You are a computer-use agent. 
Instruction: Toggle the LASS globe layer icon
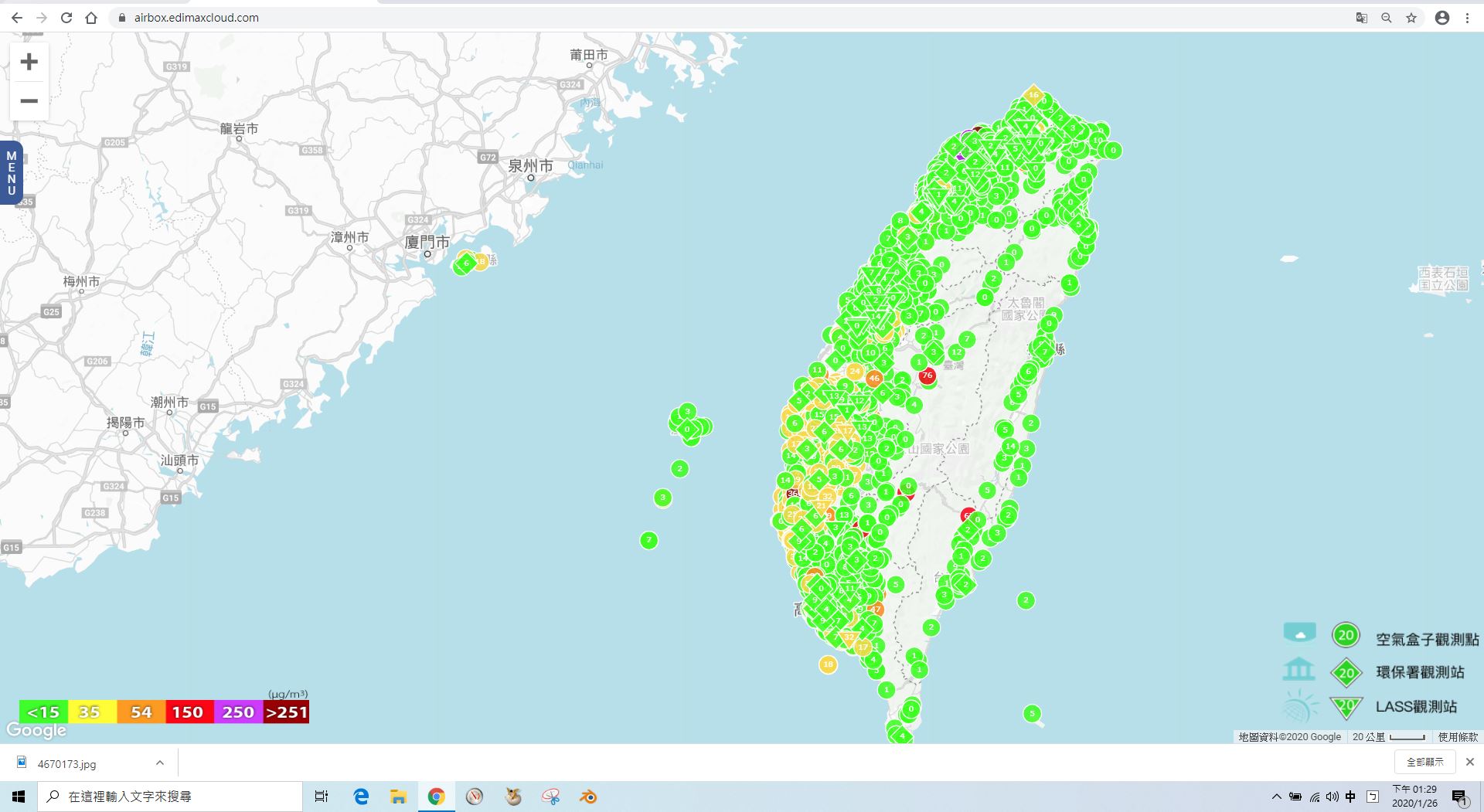tap(1299, 705)
